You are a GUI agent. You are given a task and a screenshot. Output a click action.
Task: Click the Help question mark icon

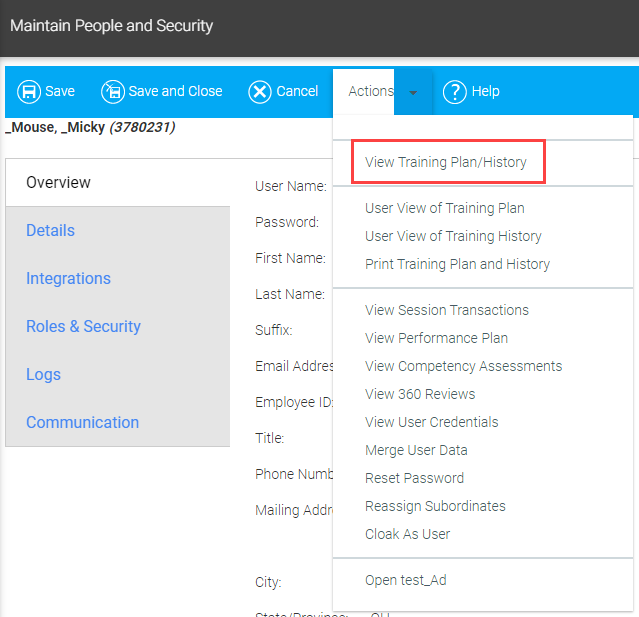pos(455,91)
